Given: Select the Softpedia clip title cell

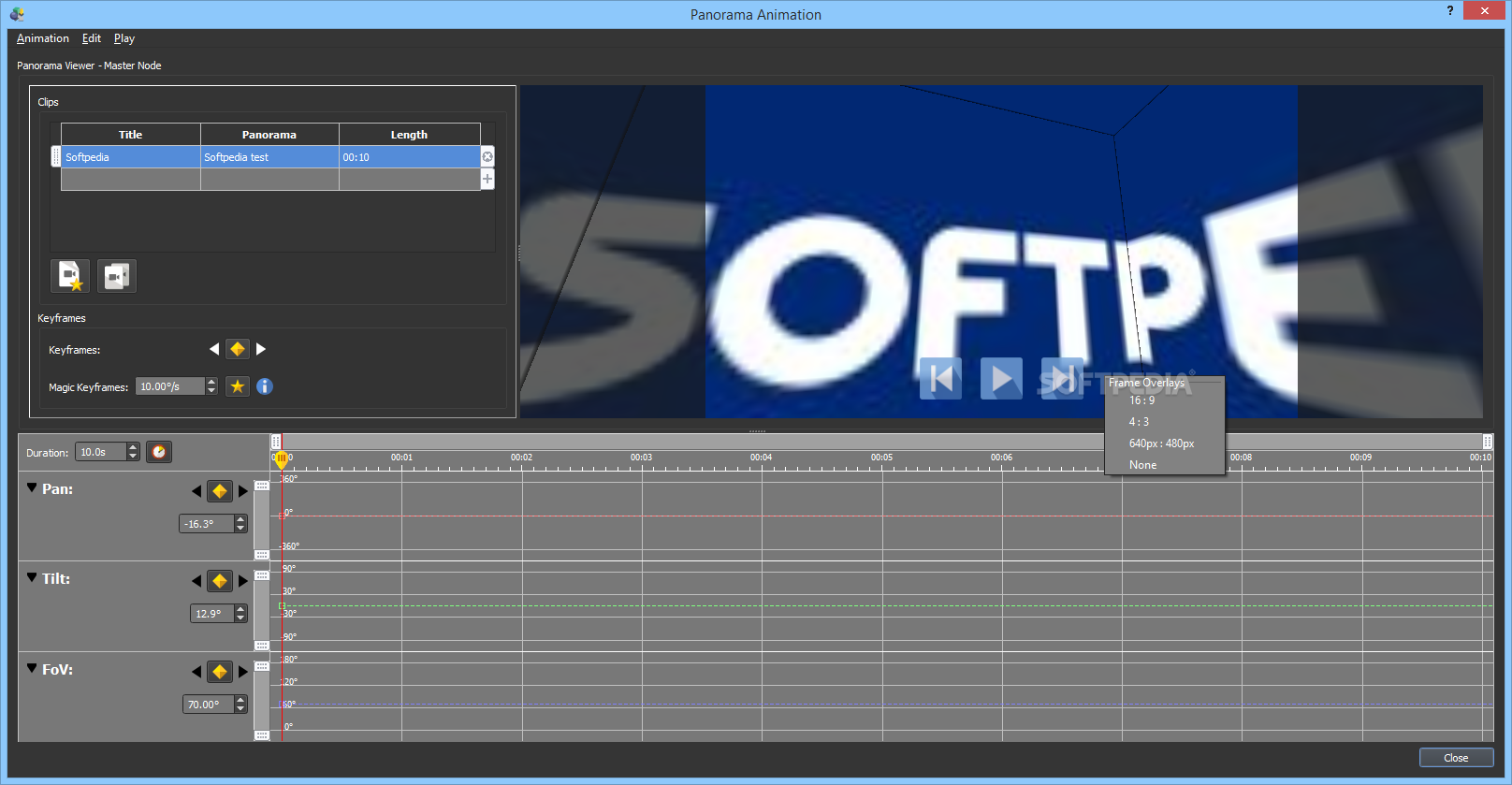Looking at the screenshot, I should (131, 157).
